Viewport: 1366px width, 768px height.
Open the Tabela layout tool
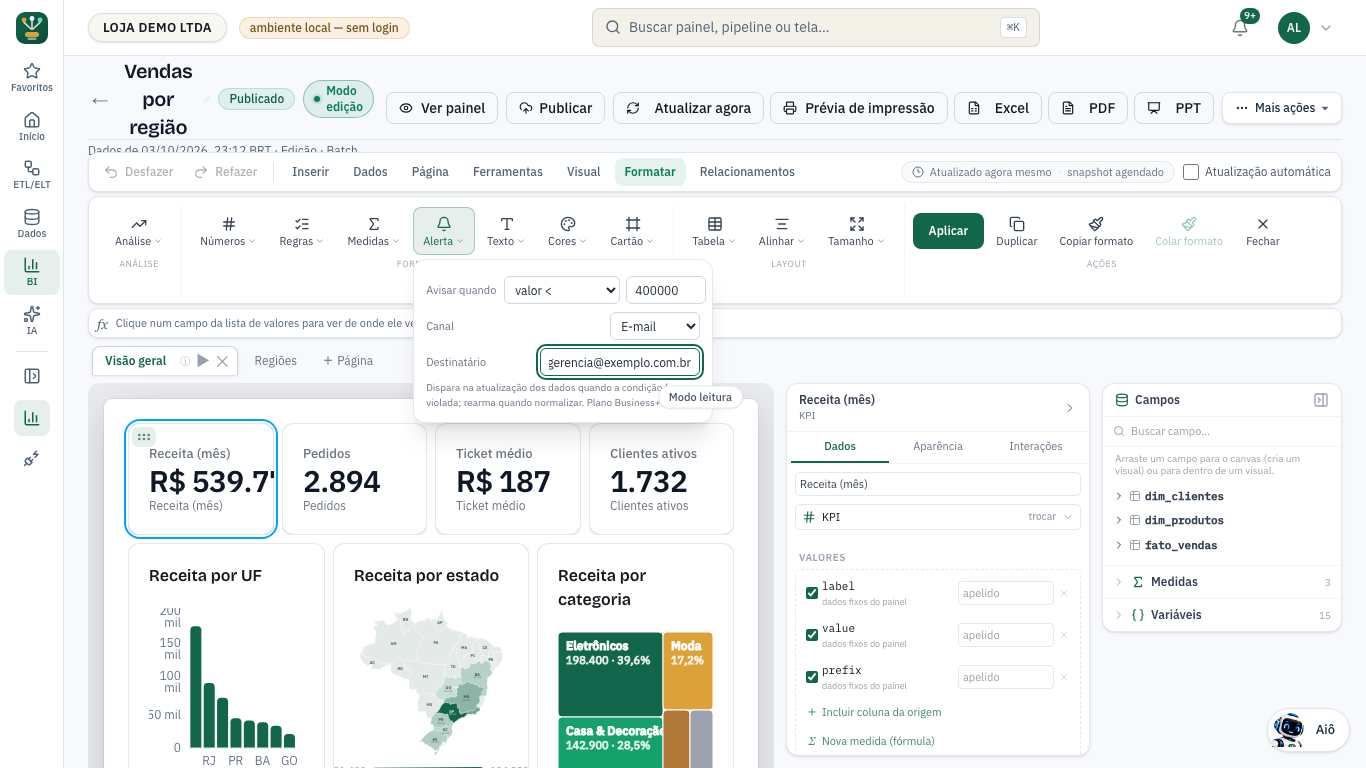click(x=714, y=231)
